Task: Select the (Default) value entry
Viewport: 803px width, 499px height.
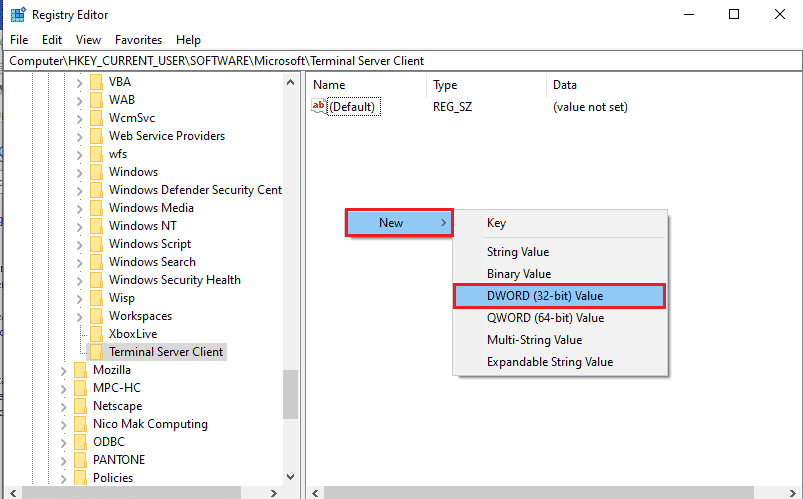Action: pos(353,107)
